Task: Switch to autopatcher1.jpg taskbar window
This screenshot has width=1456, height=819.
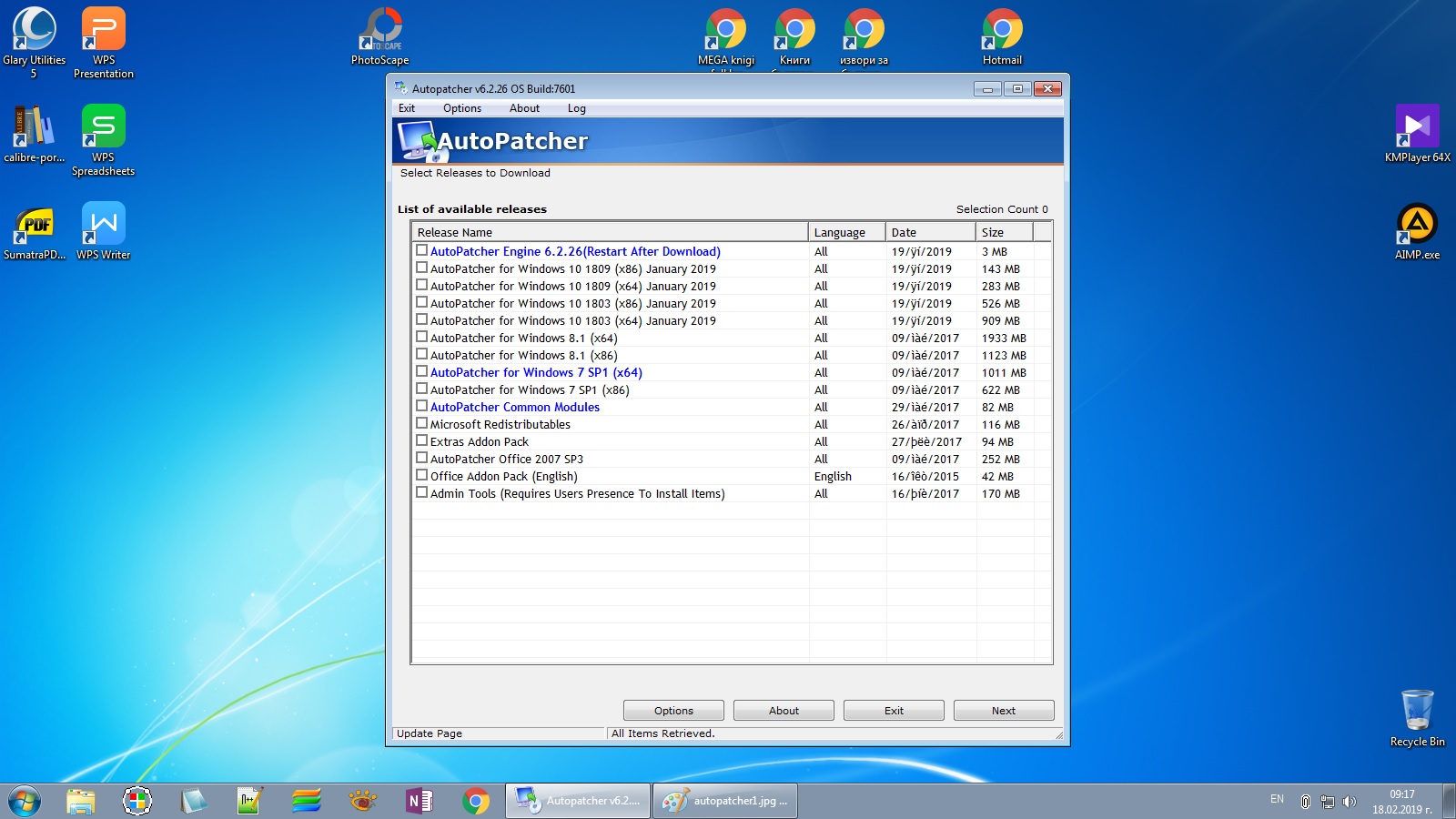Action: point(725,801)
